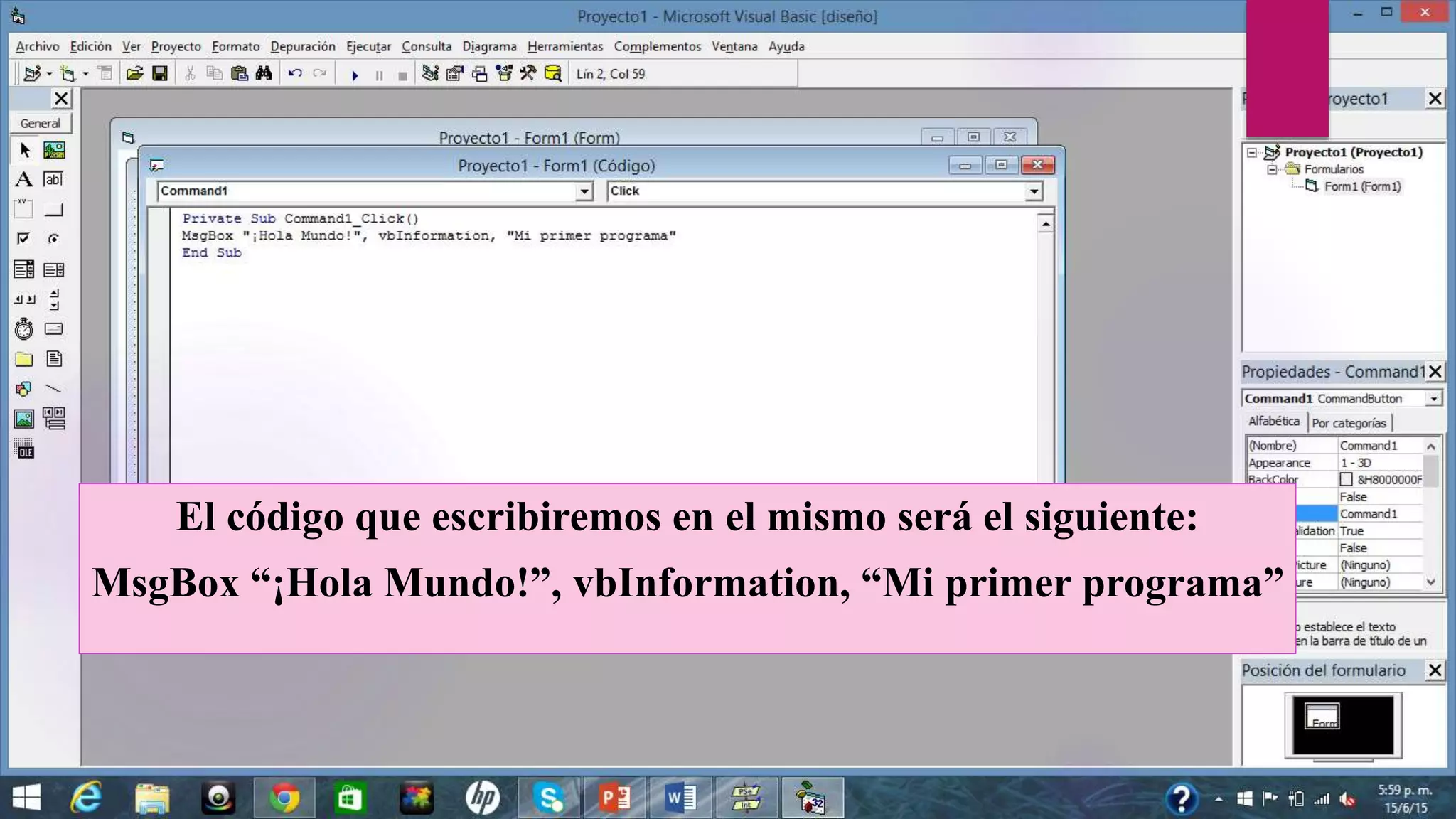Switch to the Alfabética tab

[x=1274, y=422]
